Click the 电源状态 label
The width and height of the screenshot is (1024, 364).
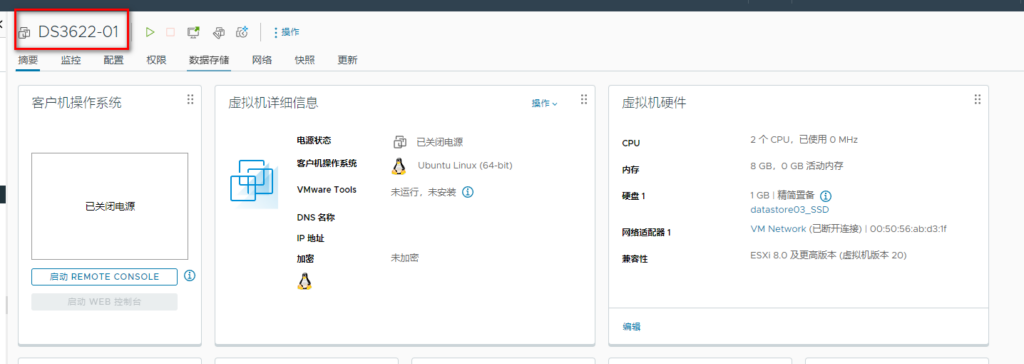[314, 141]
